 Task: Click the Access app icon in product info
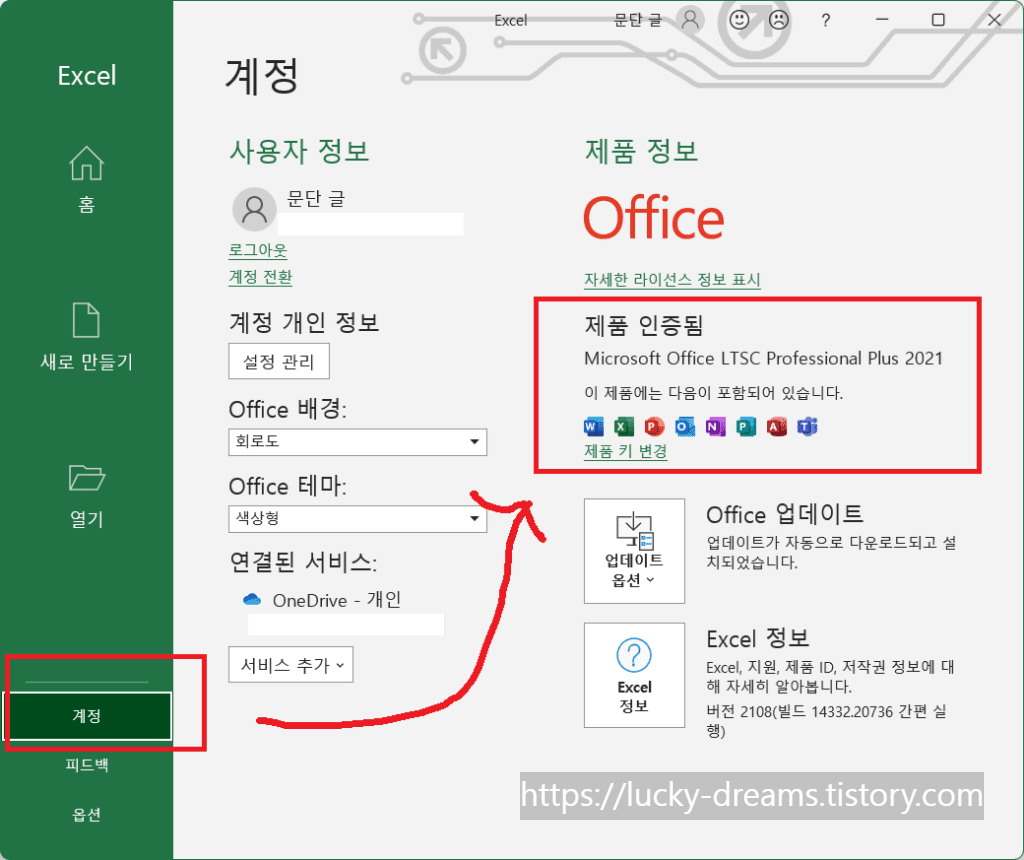776,426
